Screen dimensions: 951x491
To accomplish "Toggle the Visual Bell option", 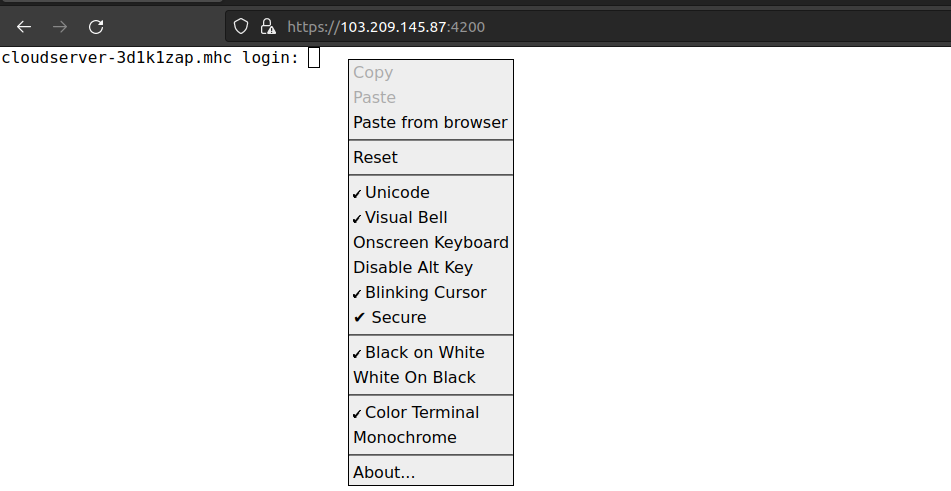I will pos(431,217).
